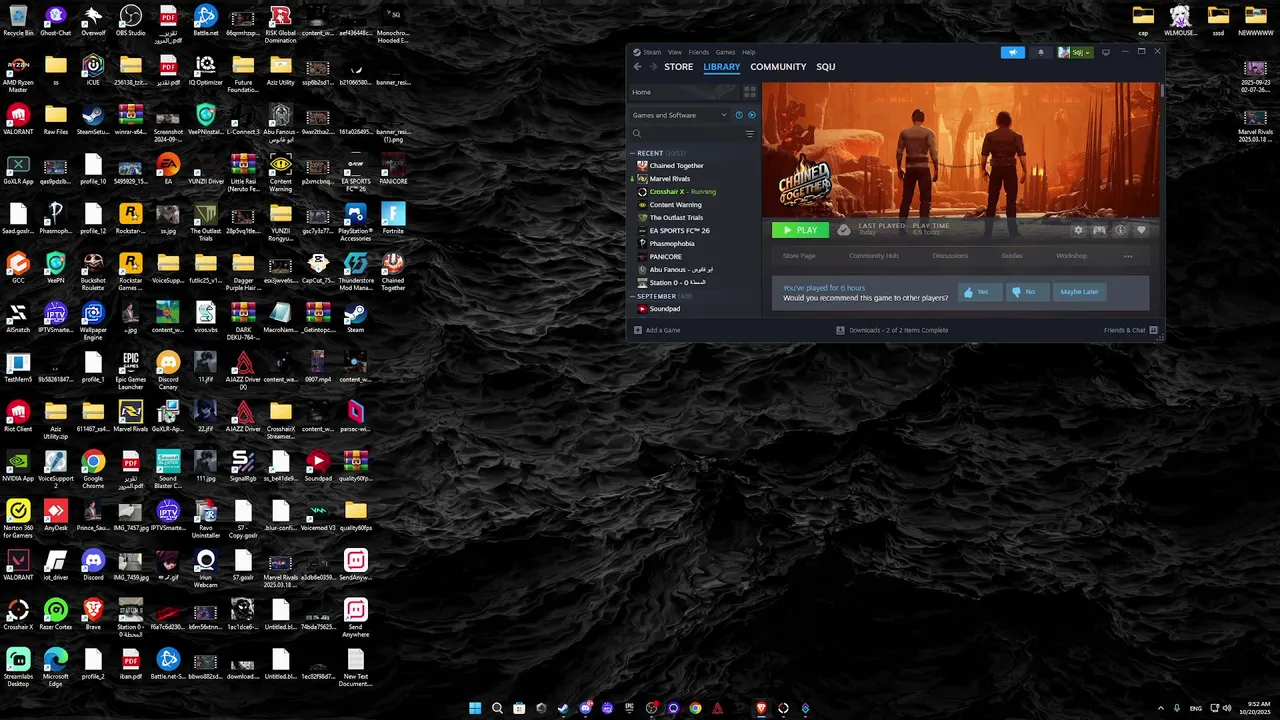
Task: Click the Brave icon in the taskbar
Action: (x=761, y=708)
